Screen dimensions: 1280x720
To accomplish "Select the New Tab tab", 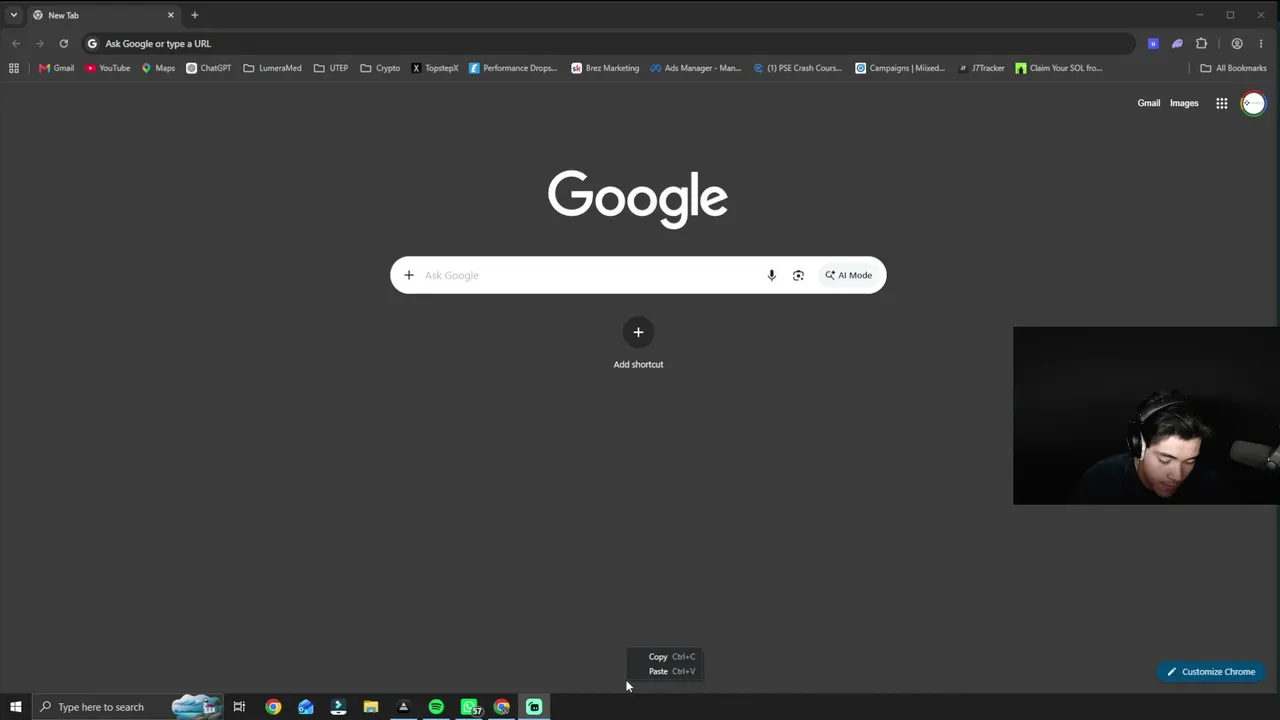I will [x=104, y=15].
